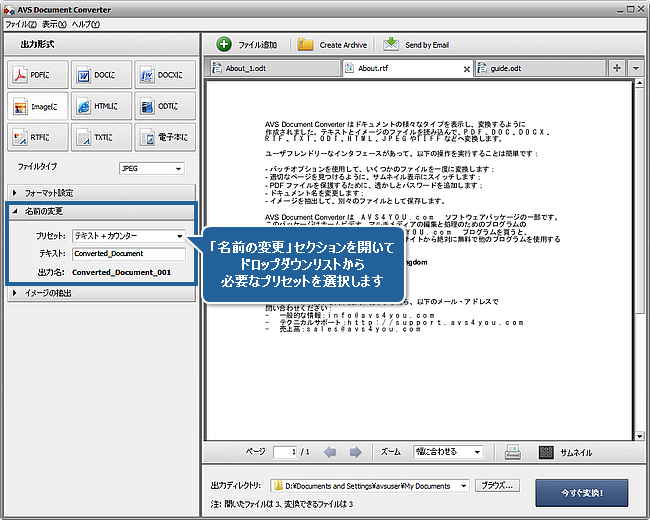This screenshot has width=650, height=520.
Task: Open the tab list dropdown arrow
Action: point(635,68)
